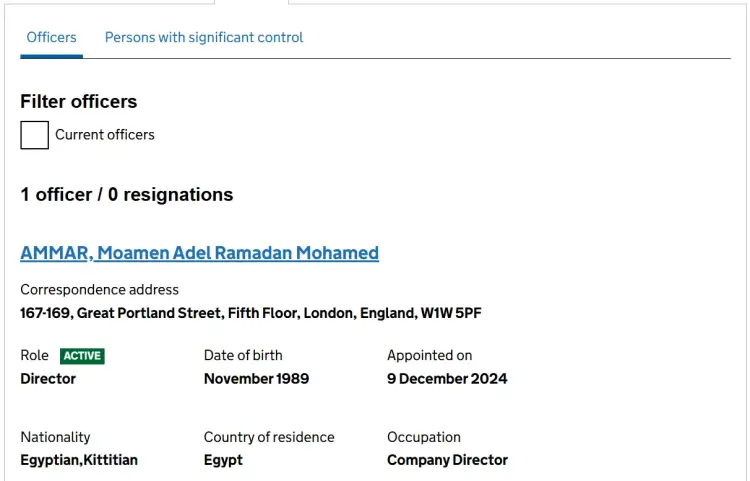
Task: Click the Correspondence address label
Action: click(99, 290)
